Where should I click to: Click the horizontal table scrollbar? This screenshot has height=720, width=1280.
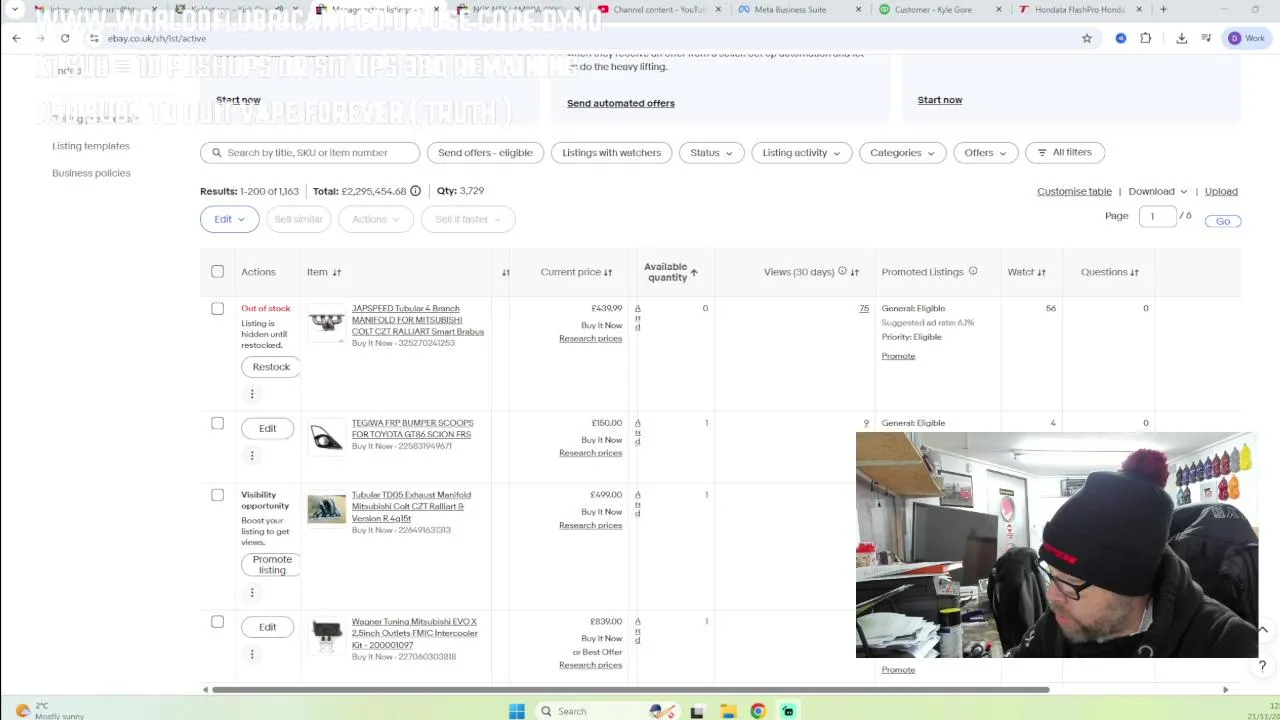pyautogui.click(x=630, y=689)
